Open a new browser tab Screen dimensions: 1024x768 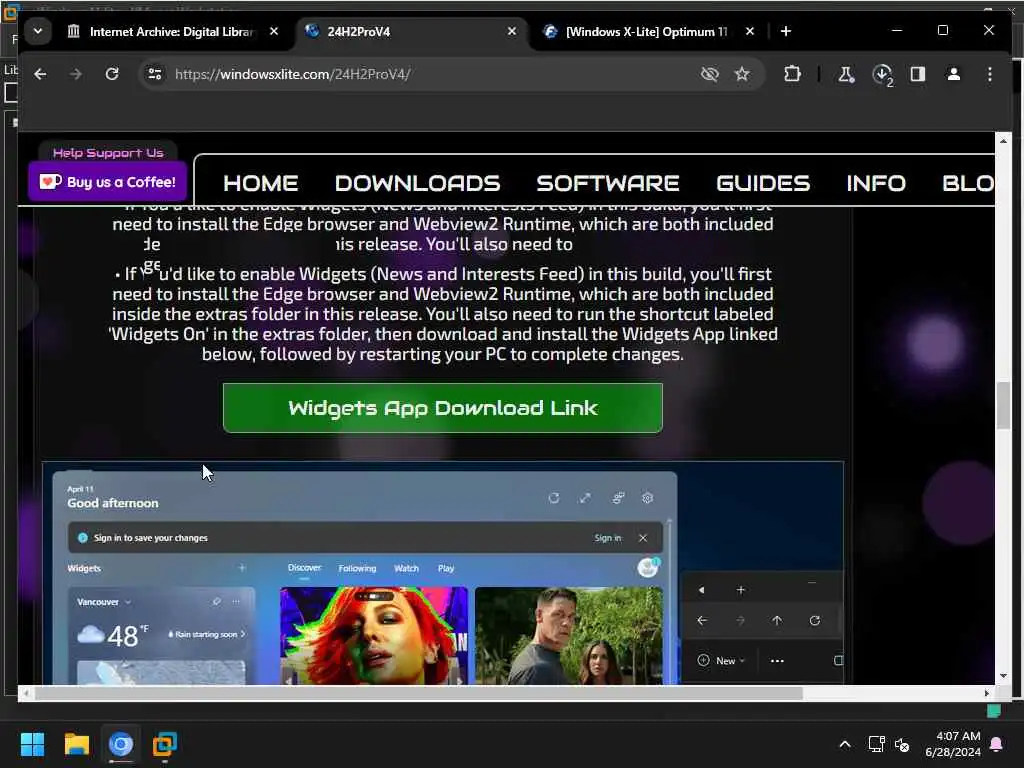coord(786,31)
